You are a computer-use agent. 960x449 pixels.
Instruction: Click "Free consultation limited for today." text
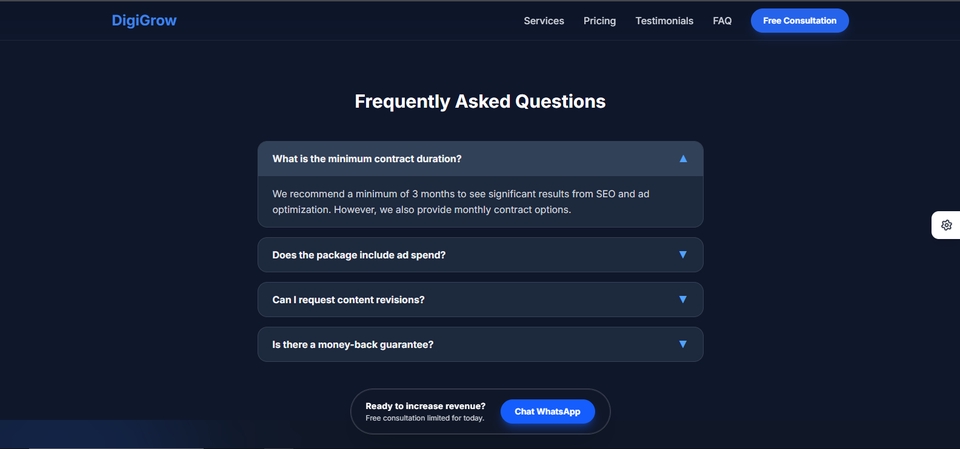[424, 418]
